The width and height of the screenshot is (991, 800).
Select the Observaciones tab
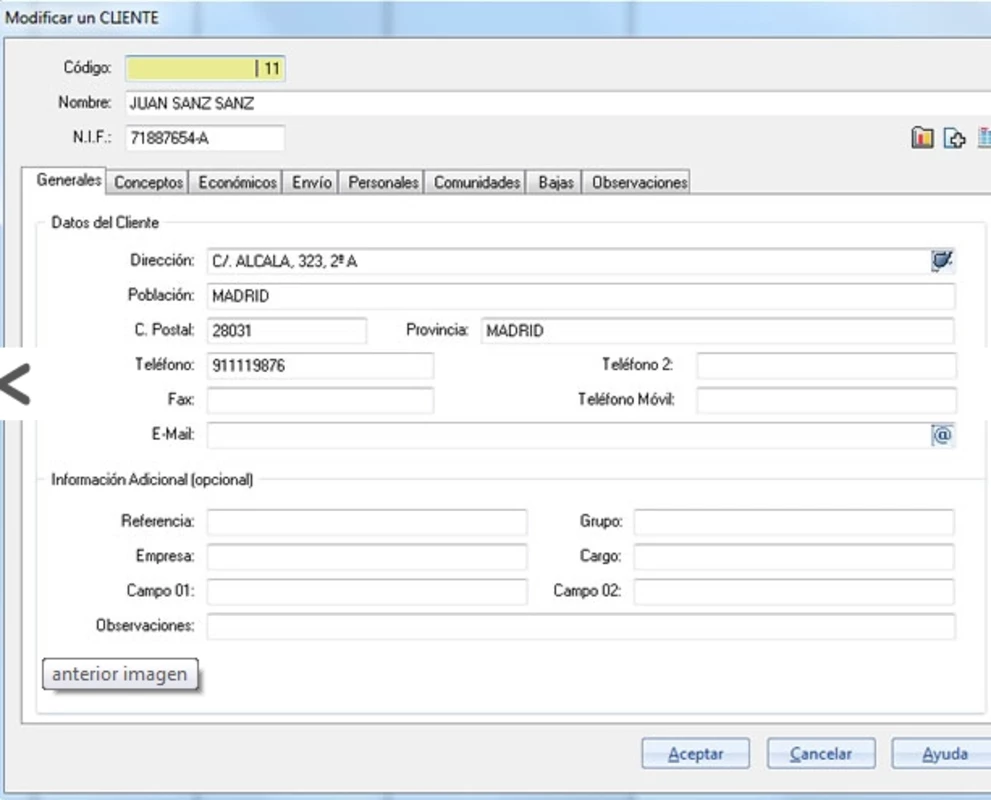[638, 183]
